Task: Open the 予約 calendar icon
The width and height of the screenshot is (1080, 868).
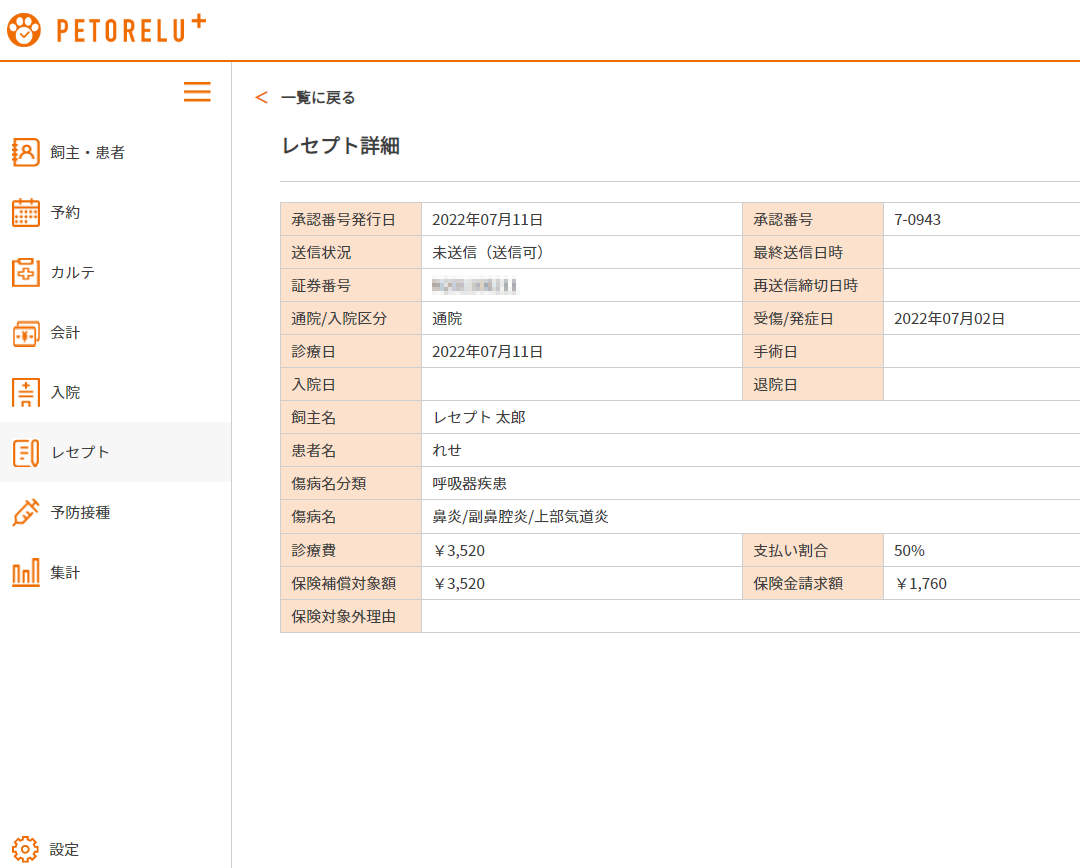Action: [25, 212]
